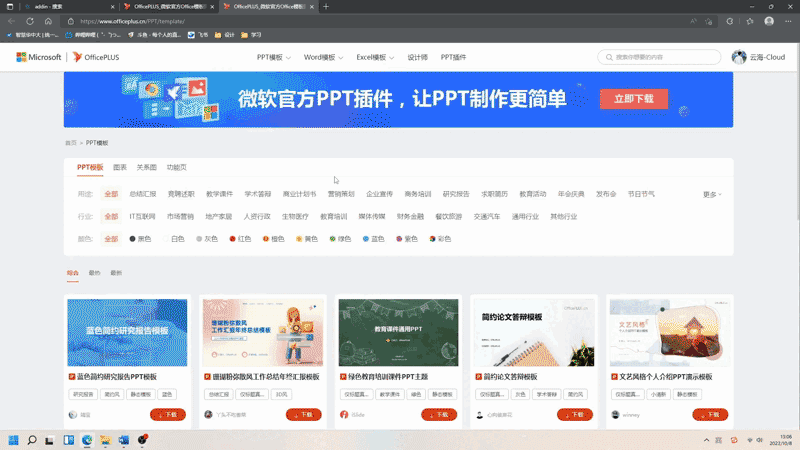Open File Explorer from taskbar
This screenshot has height=450, width=800.
coord(105,440)
